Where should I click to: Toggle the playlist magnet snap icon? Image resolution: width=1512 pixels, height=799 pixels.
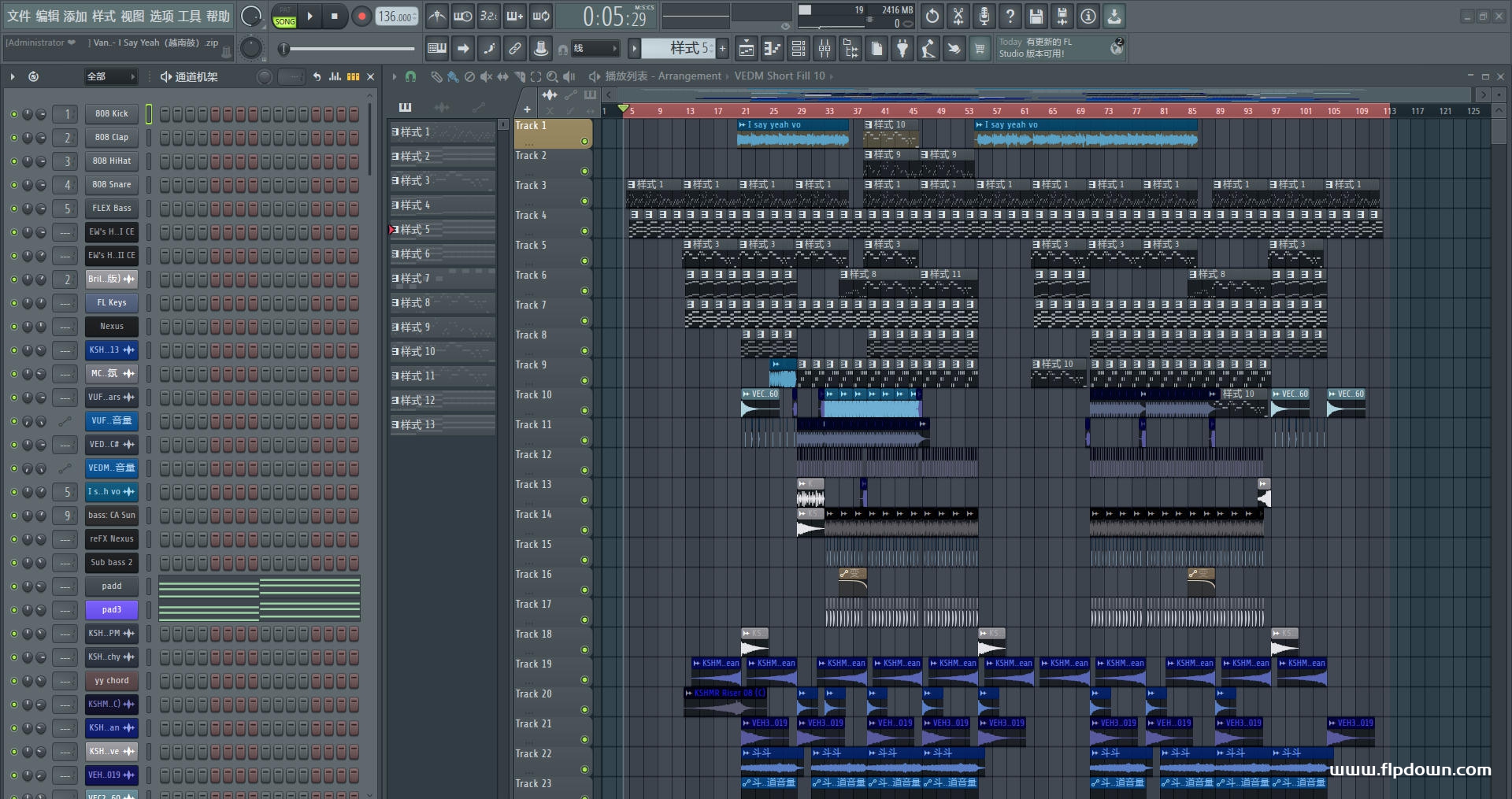pyautogui.click(x=410, y=76)
